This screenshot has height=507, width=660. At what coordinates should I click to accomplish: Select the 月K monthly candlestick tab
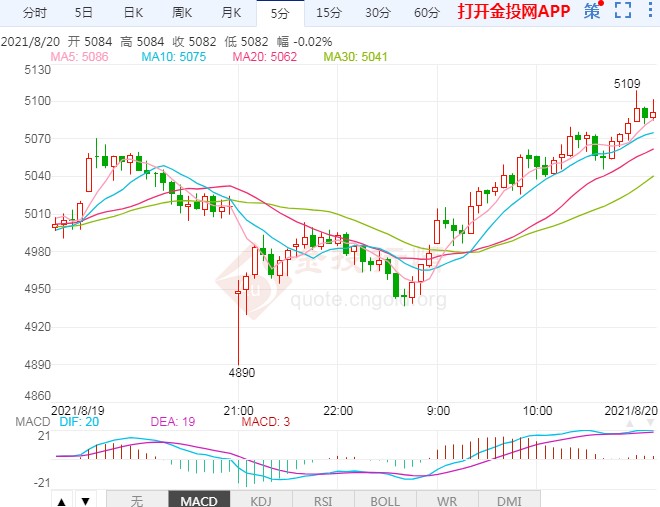(231, 13)
